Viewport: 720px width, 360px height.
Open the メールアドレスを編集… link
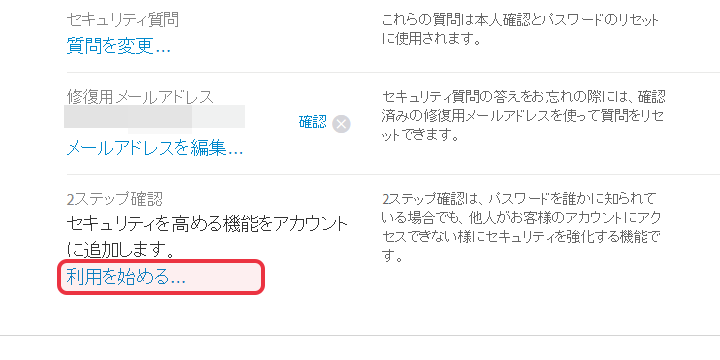(x=155, y=148)
